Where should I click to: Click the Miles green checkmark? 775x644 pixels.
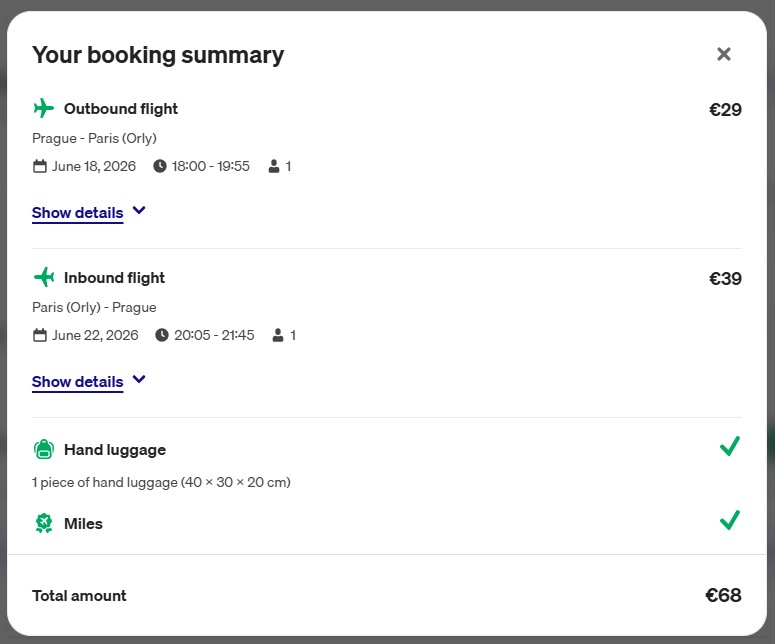(729, 520)
